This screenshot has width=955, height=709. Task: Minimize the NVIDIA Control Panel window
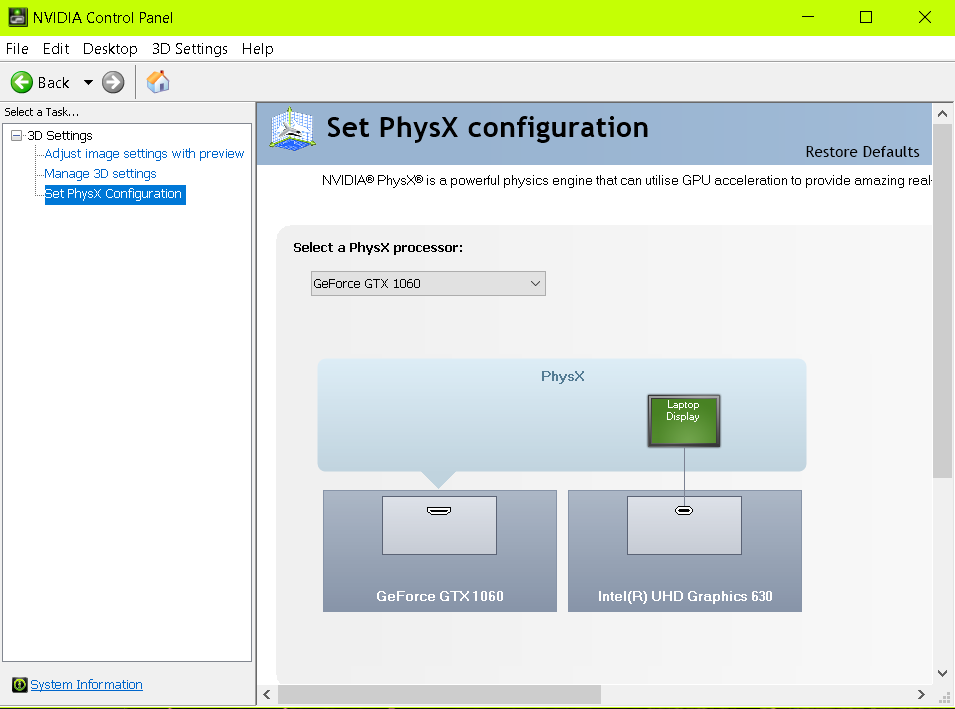coord(808,17)
